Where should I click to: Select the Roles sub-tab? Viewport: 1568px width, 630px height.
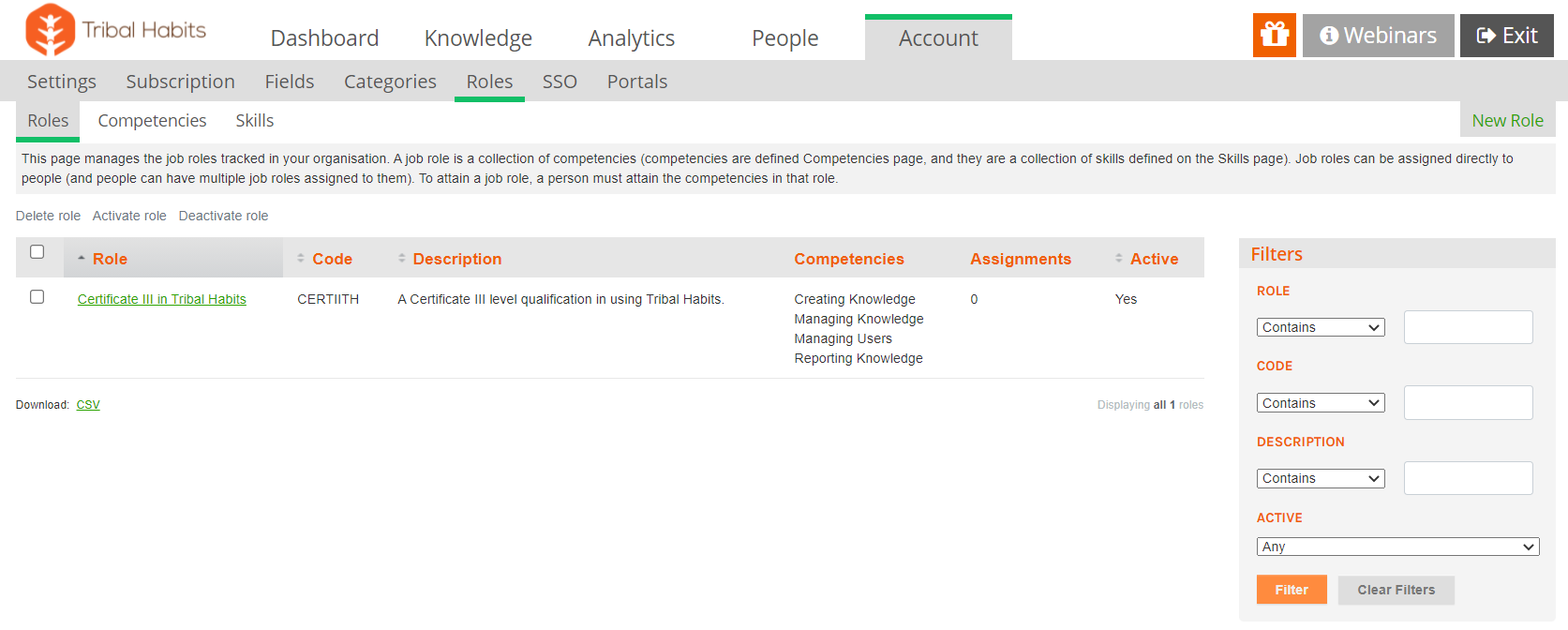(48, 121)
